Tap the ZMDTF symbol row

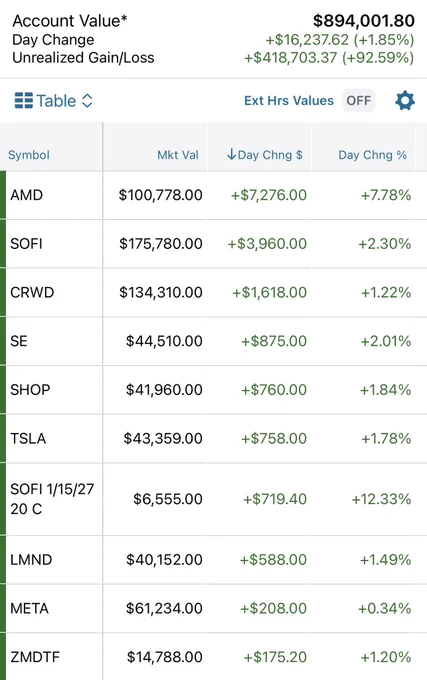(x=213, y=657)
